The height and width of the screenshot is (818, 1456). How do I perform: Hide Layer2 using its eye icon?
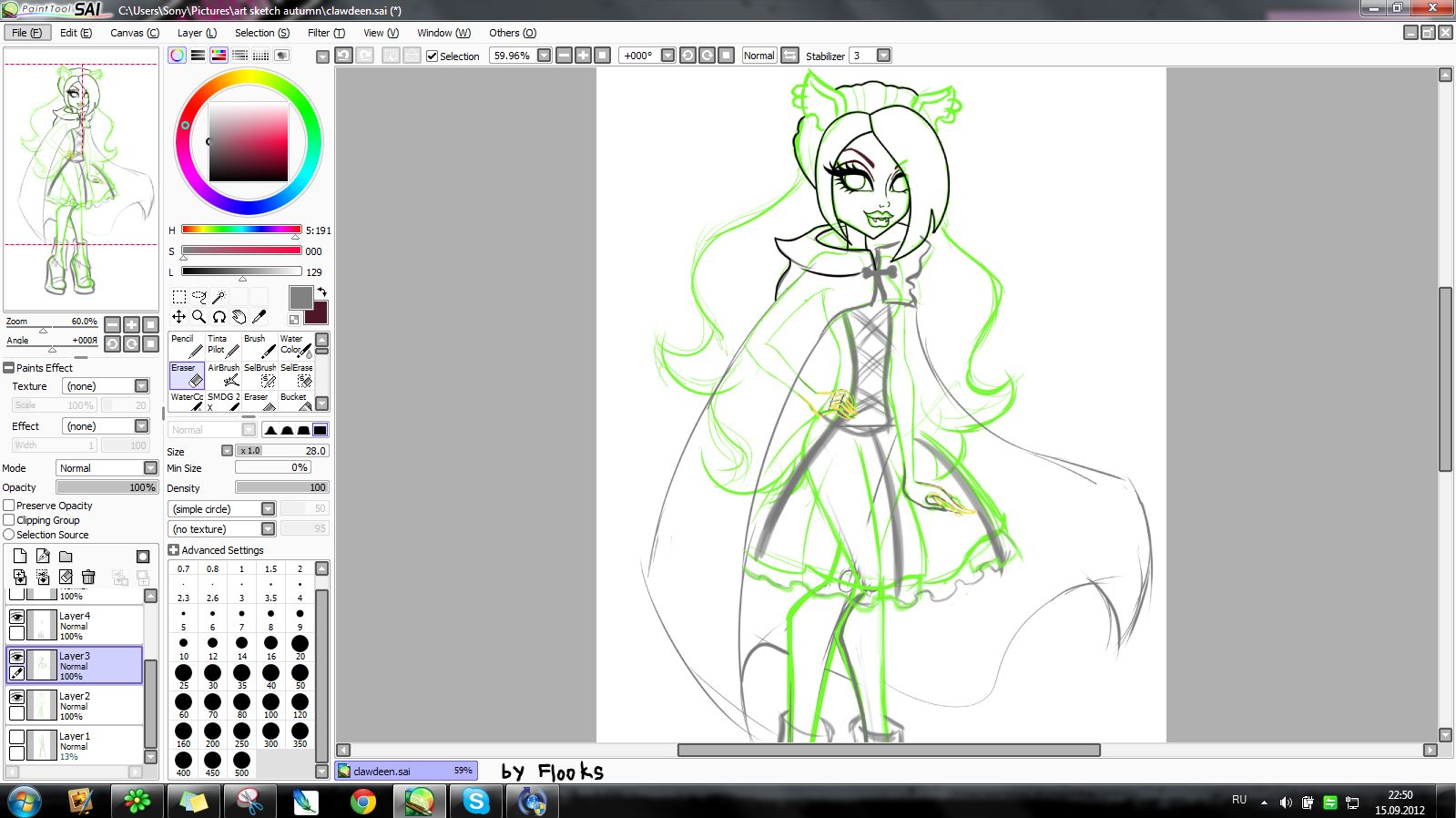16,697
